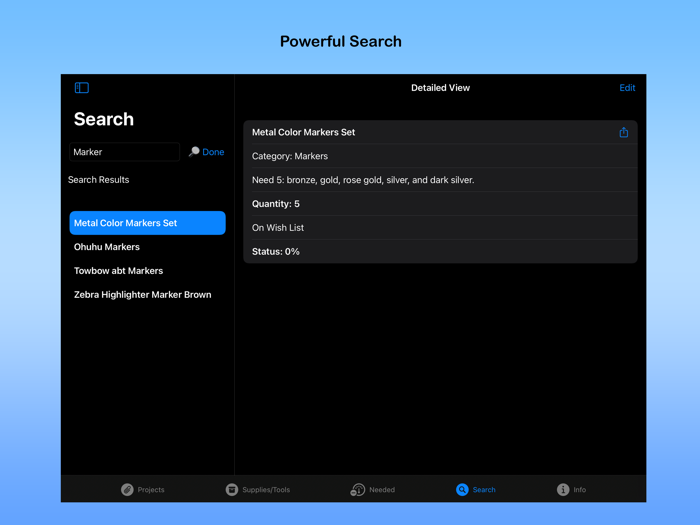Screen dimensions: 700x525
Task: Click the magnifying glass search icon
Action: point(194,152)
